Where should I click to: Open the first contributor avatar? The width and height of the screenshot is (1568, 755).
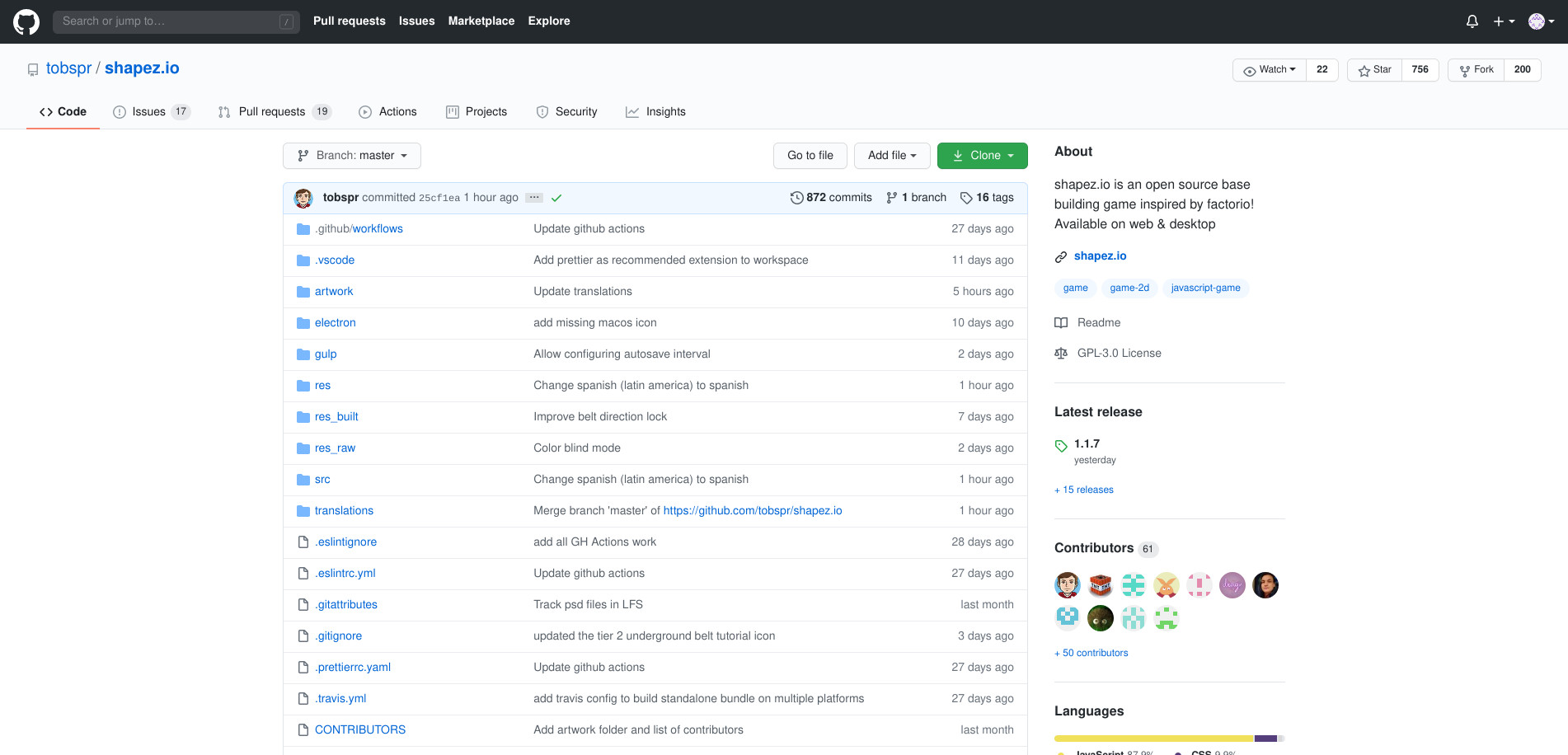1068,585
